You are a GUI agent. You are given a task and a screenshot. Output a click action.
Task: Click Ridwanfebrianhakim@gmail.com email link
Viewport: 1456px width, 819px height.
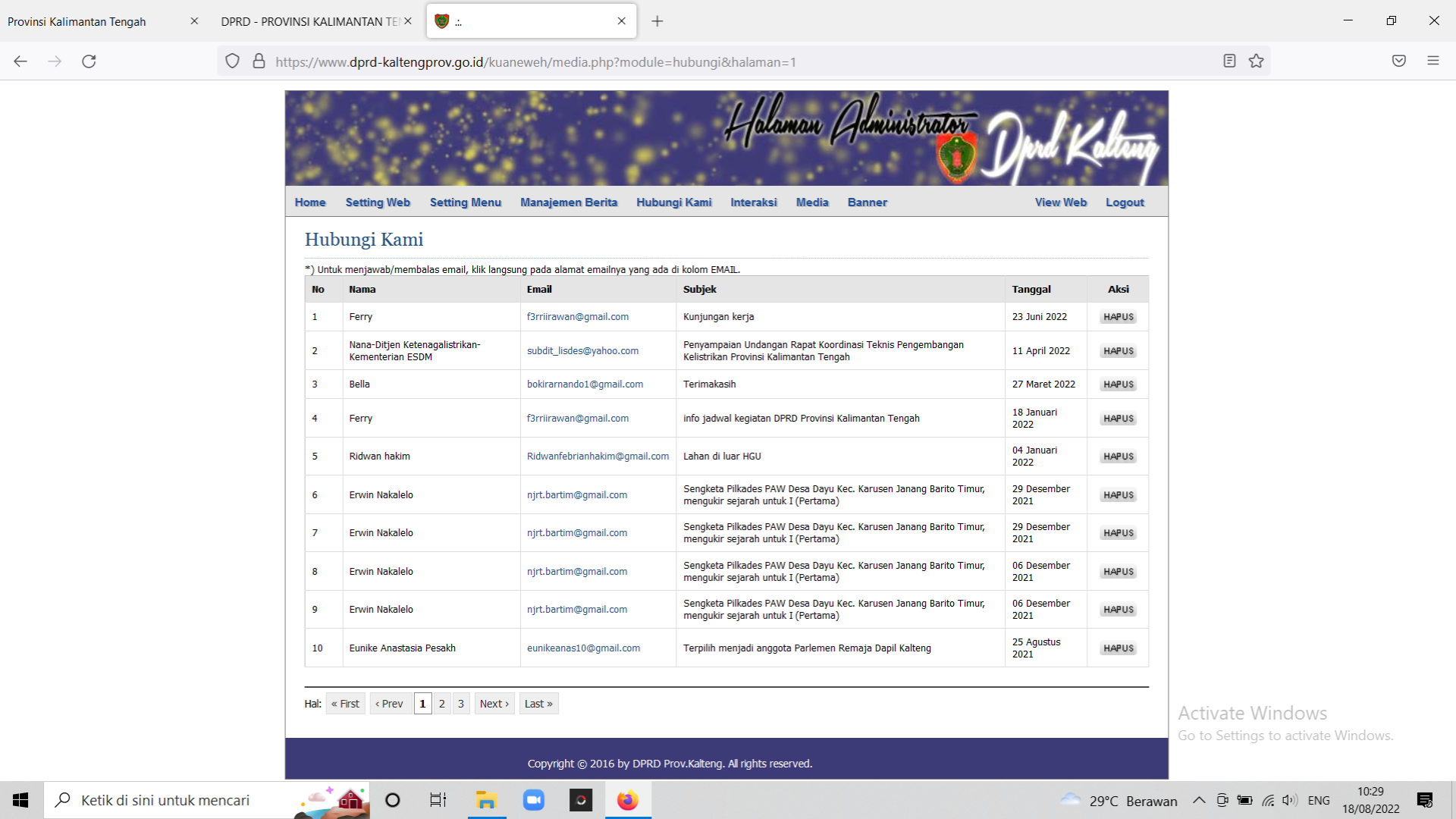[x=598, y=457]
